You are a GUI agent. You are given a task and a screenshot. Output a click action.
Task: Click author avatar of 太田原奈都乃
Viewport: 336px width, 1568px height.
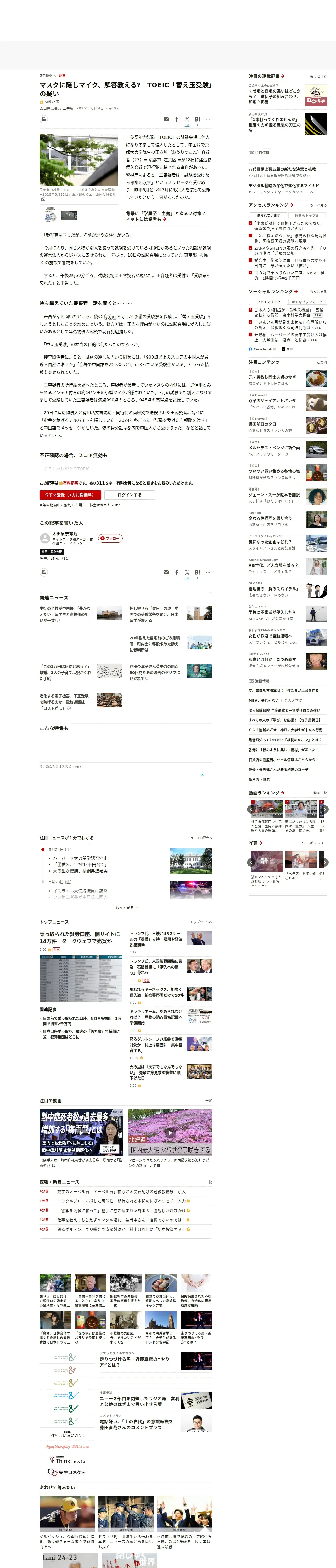[44, 538]
